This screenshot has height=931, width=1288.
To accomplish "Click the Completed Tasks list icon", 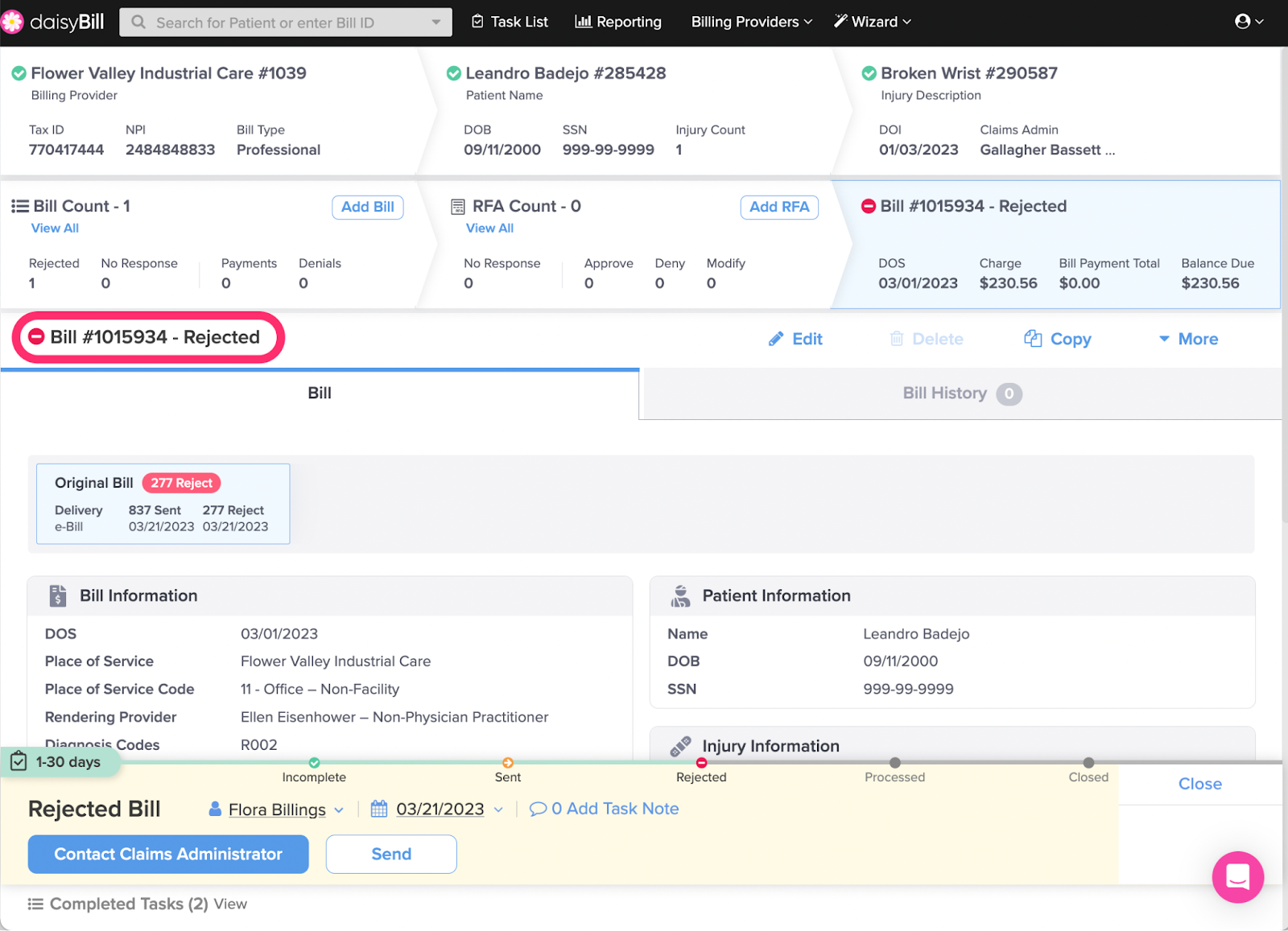I will coord(35,904).
